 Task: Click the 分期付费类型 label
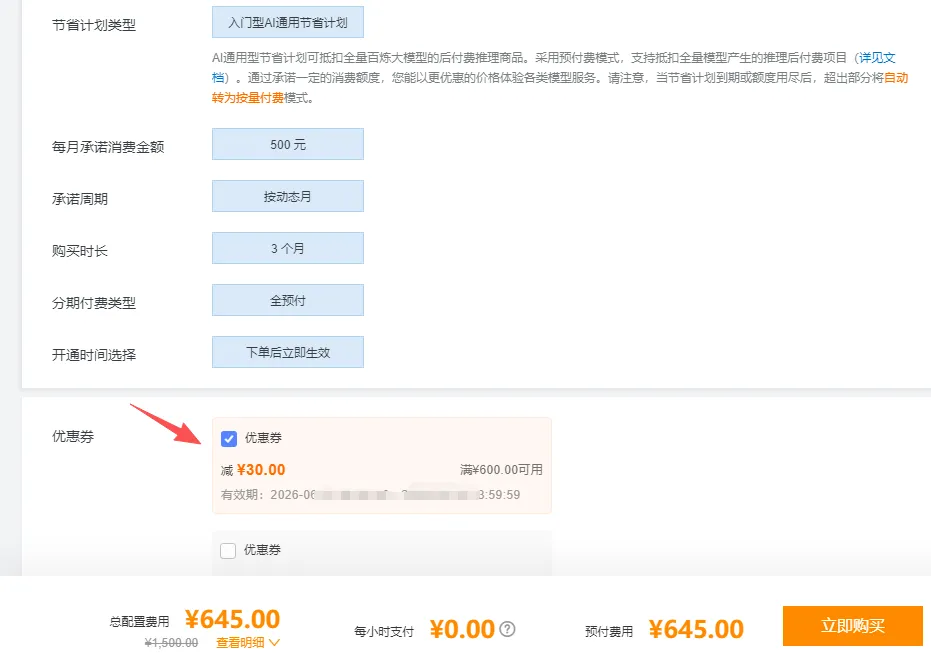coord(94,303)
